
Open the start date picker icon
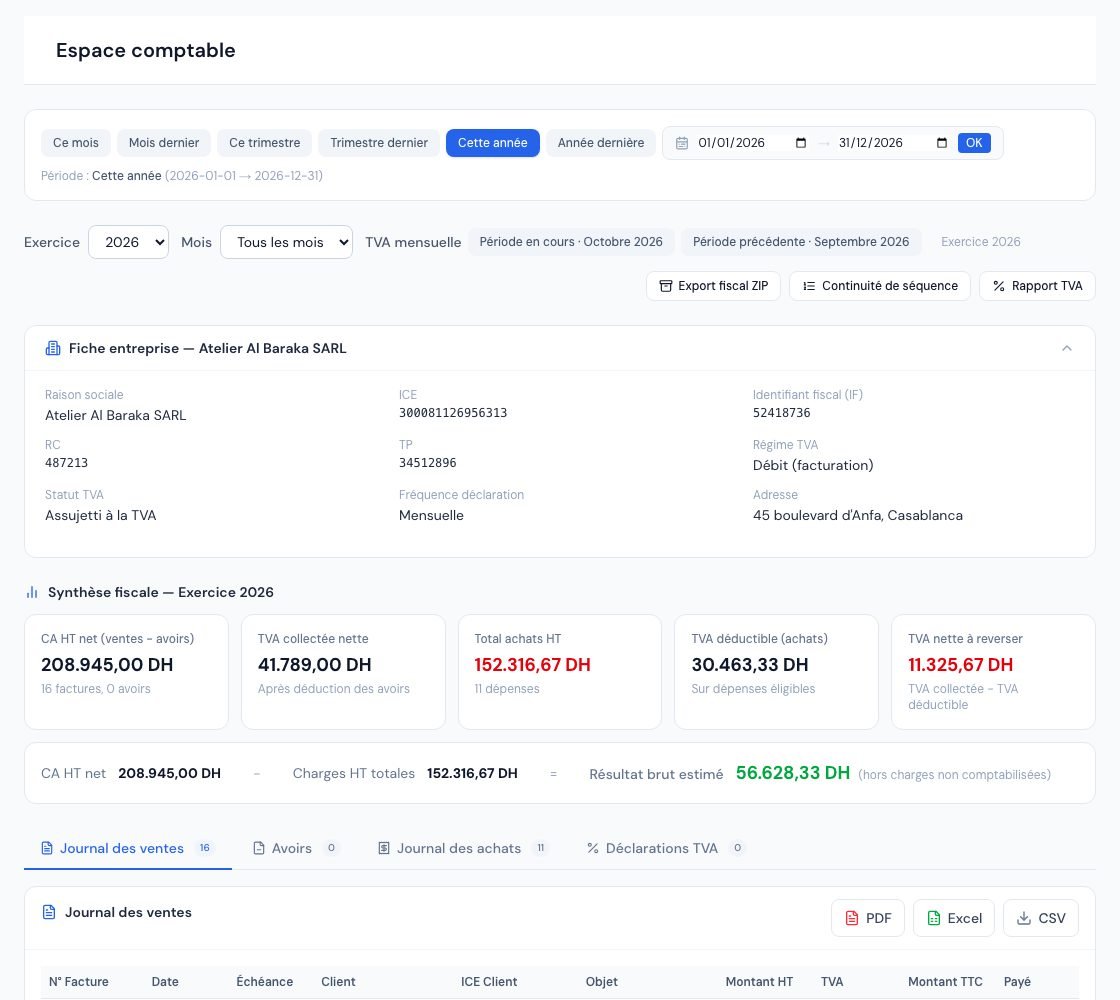pyautogui.click(x=801, y=143)
